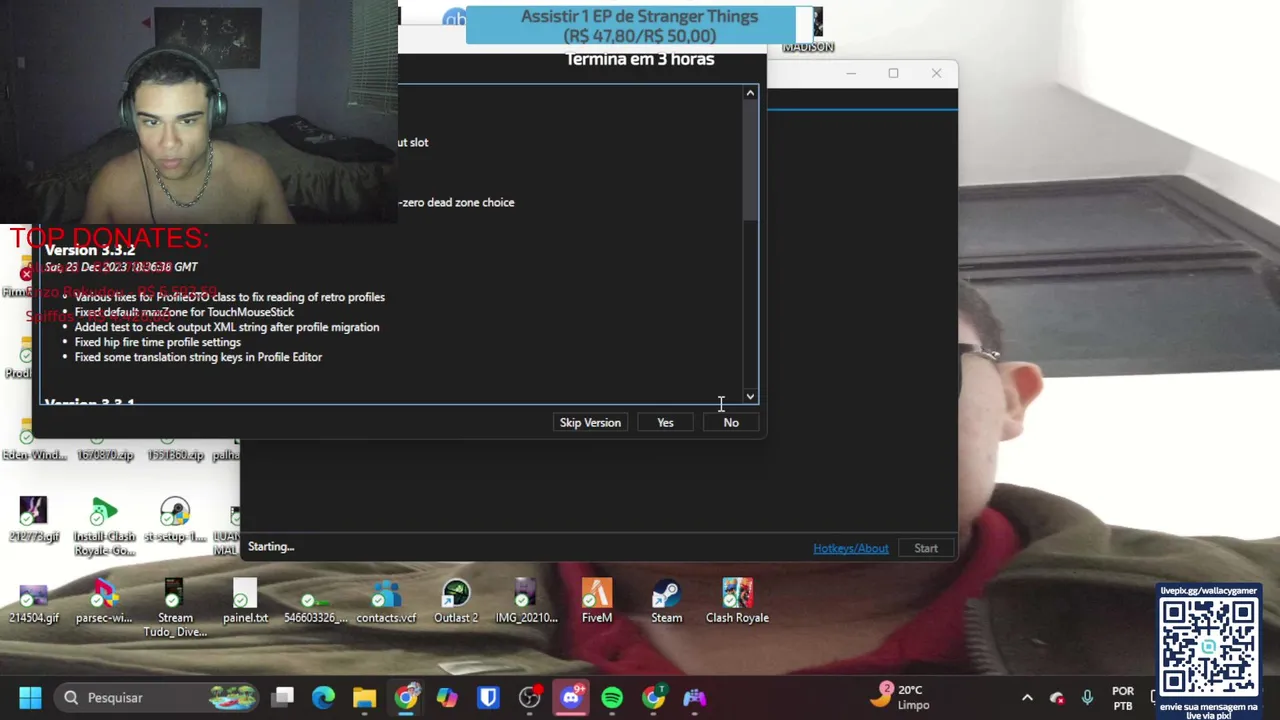Image resolution: width=1280 pixels, height=720 pixels.
Task: Open the Outlast 2 desktop shortcut
Action: (x=456, y=601)
